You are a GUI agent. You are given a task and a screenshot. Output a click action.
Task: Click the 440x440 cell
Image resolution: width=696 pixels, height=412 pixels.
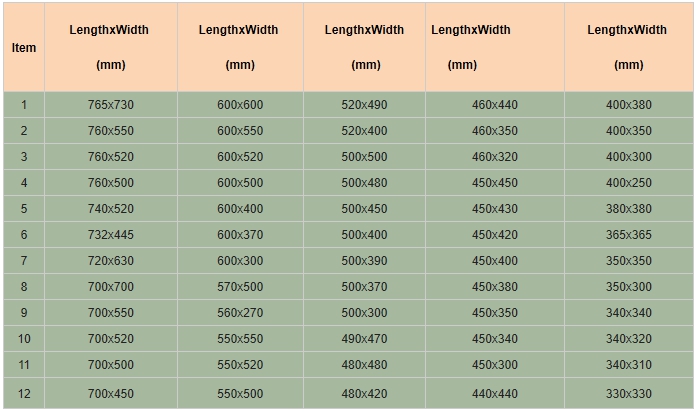(x=495, y=393)
